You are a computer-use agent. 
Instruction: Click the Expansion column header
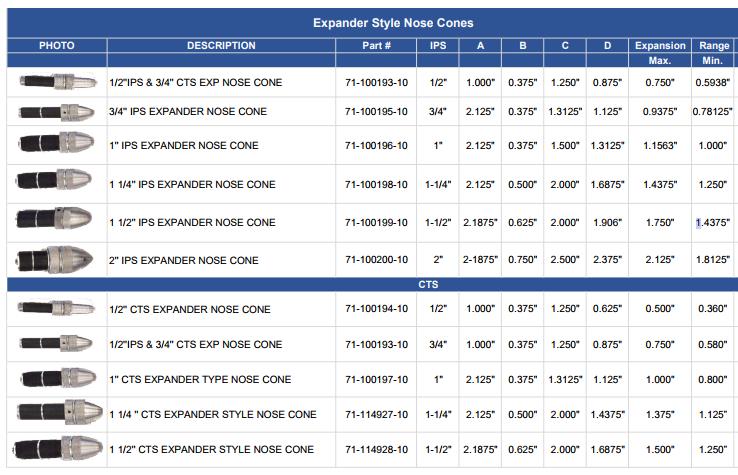tap(660, 46)
